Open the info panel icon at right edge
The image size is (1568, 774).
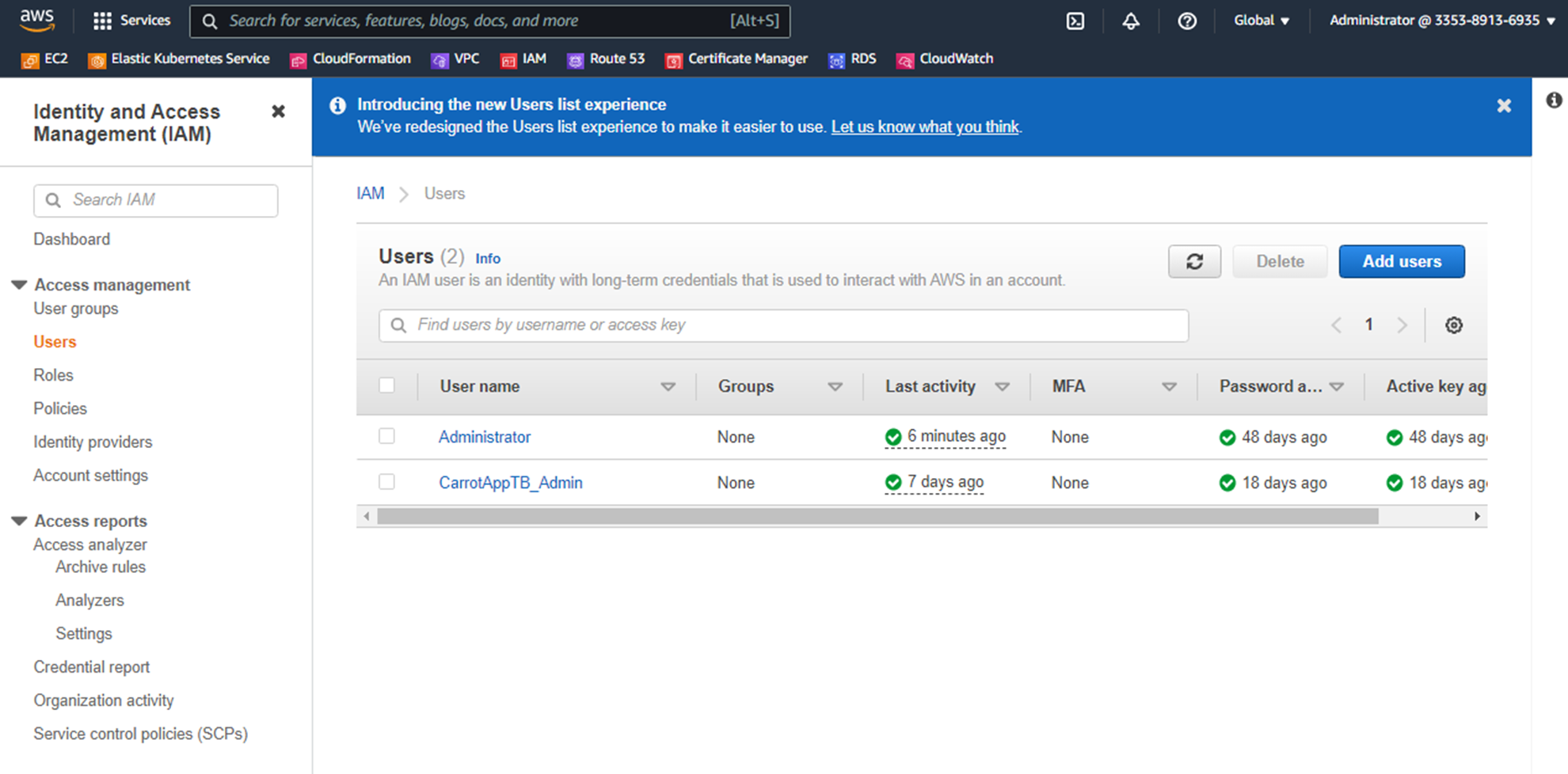pyautogui.click(x=1554, y=100)
